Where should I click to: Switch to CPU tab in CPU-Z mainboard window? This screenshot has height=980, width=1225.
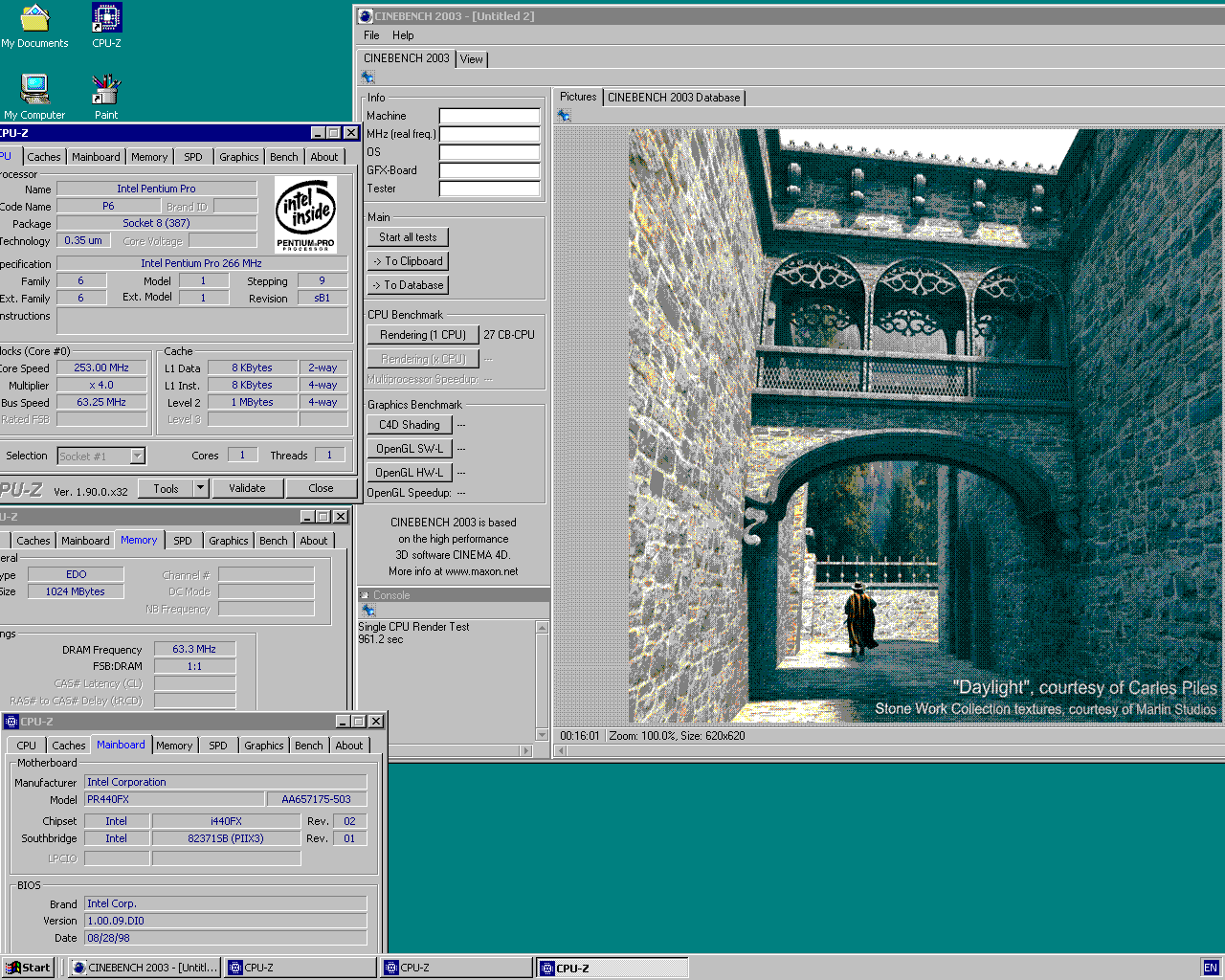(x=27, y=746)
